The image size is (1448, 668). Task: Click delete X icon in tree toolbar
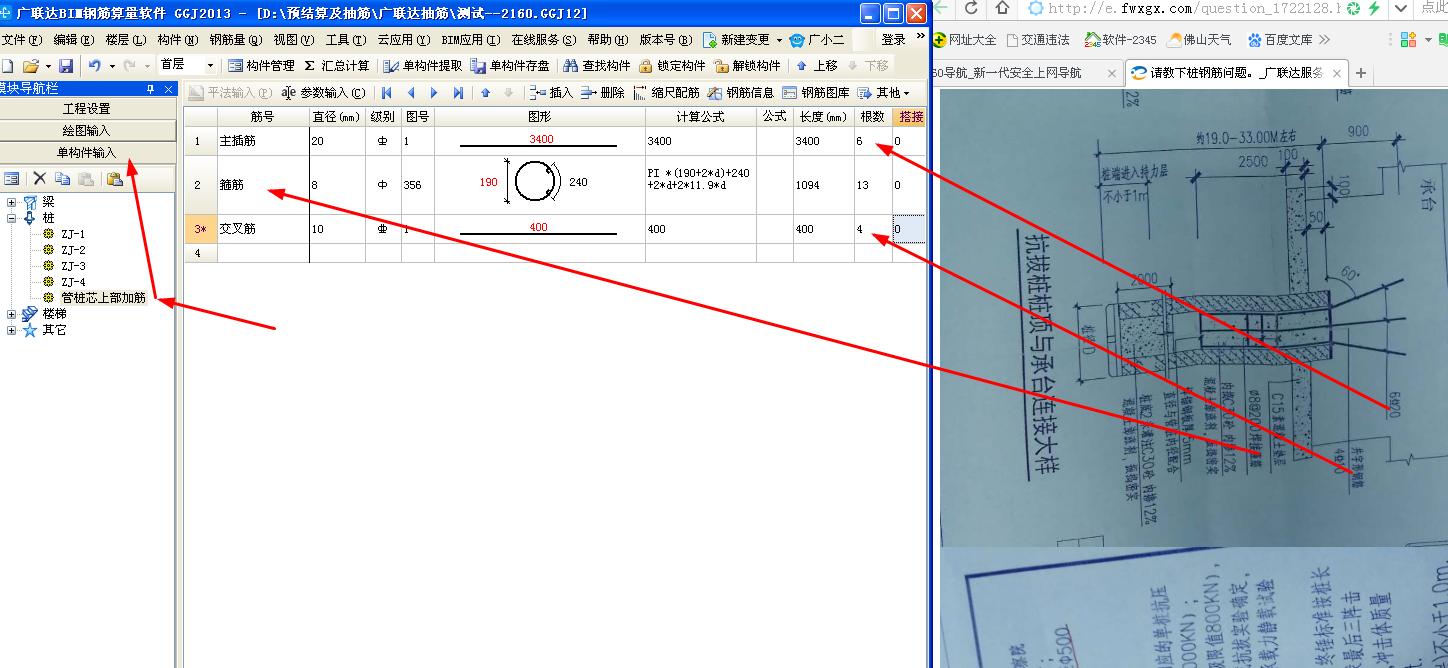pos(40,179)
